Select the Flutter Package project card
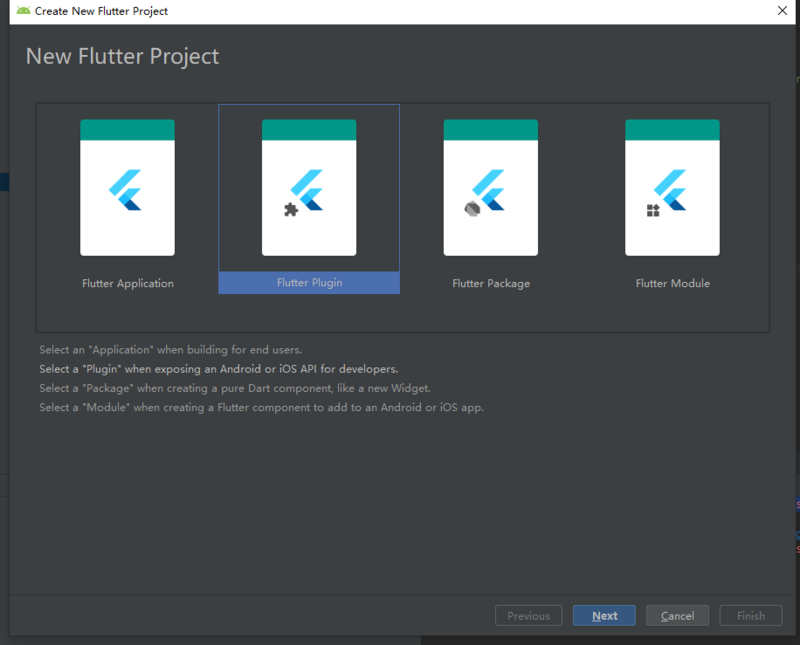This screenshot has height=645, width=800. pos(490,188)
